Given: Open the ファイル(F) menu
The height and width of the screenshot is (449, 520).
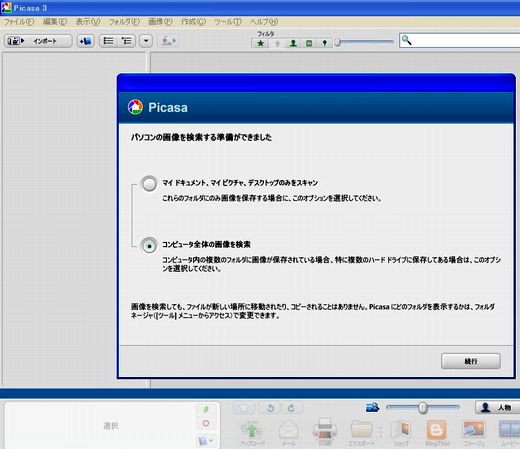Looking at the screenshot, I should [x=19, y=22].
